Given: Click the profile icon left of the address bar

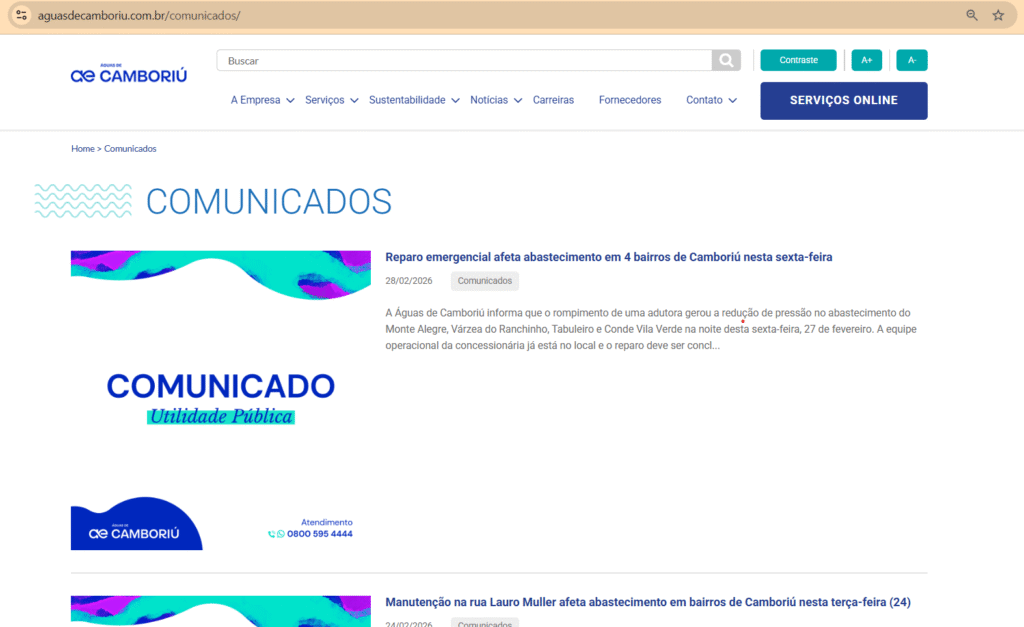Looking at the screenshot, I should 21,15.
